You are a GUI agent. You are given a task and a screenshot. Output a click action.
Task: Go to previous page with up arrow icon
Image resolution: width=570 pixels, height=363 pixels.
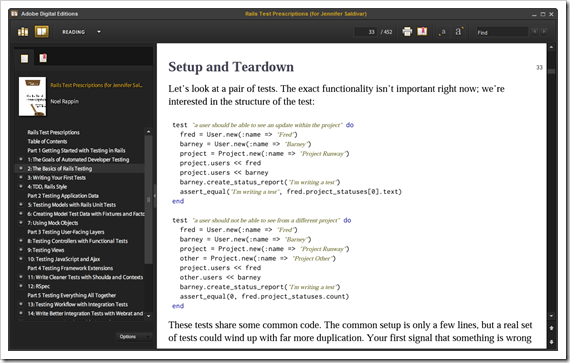click(x=551, y=328)
